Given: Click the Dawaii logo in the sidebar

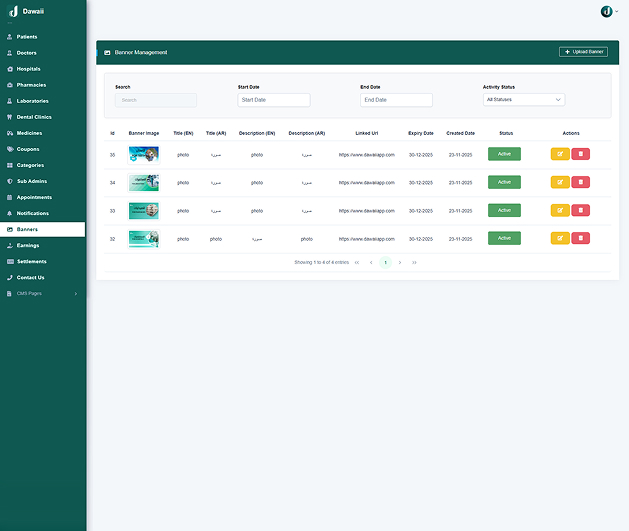Looking at the screenshot, I should pos(14,11).
